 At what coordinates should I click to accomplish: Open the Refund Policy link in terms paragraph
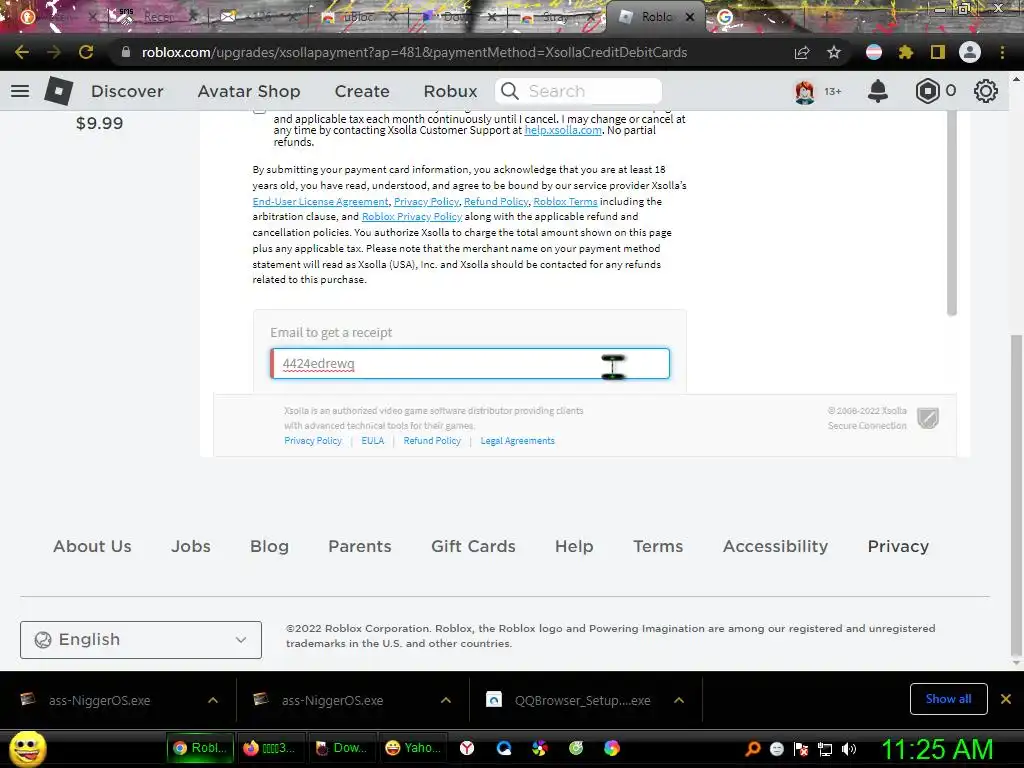496,201
